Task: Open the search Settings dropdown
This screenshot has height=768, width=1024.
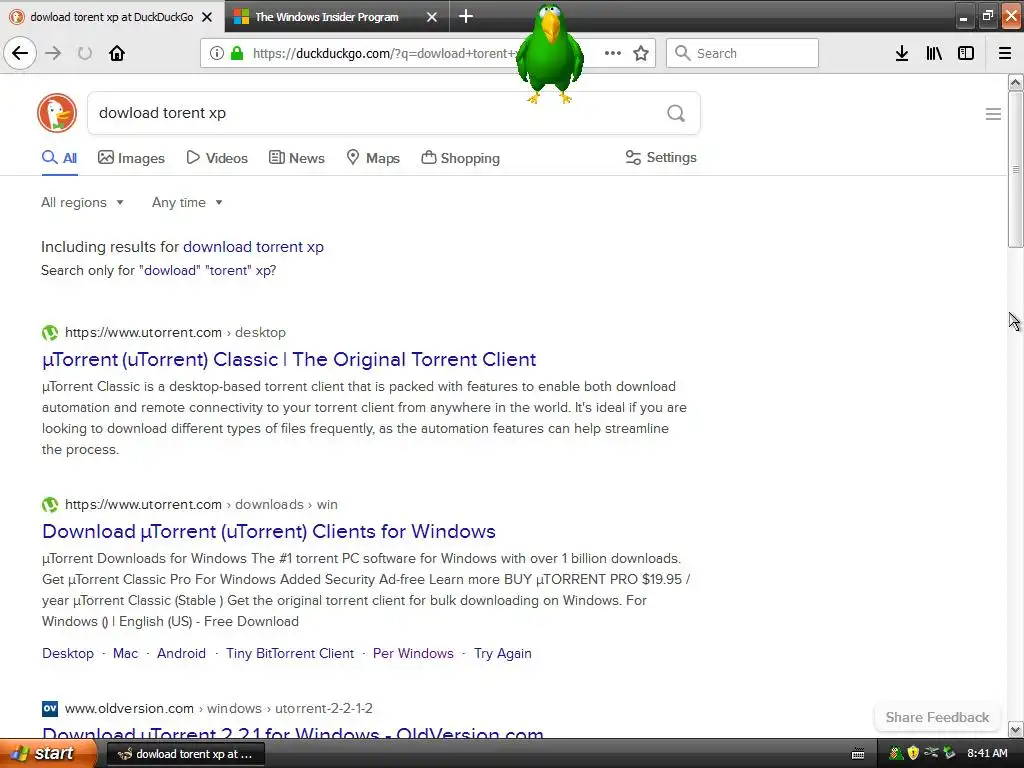Action: coord(661,157)
